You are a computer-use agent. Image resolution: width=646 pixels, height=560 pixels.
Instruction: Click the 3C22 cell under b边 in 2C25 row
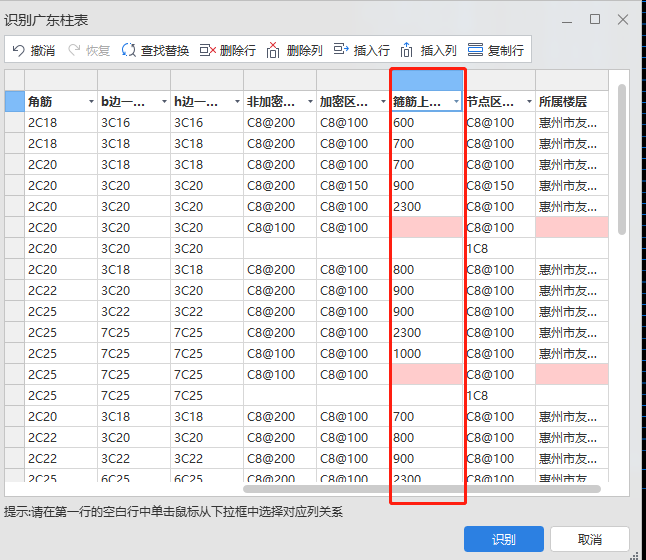[134, 312]
